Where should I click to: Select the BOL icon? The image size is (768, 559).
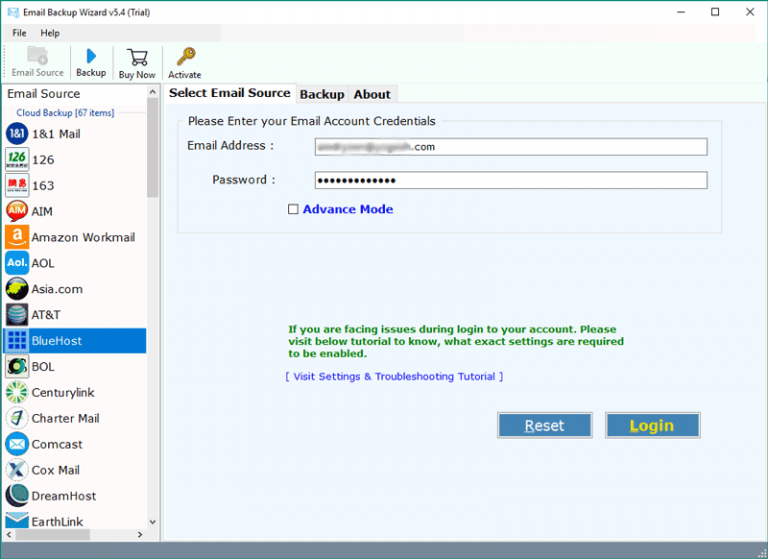[17, 366]
